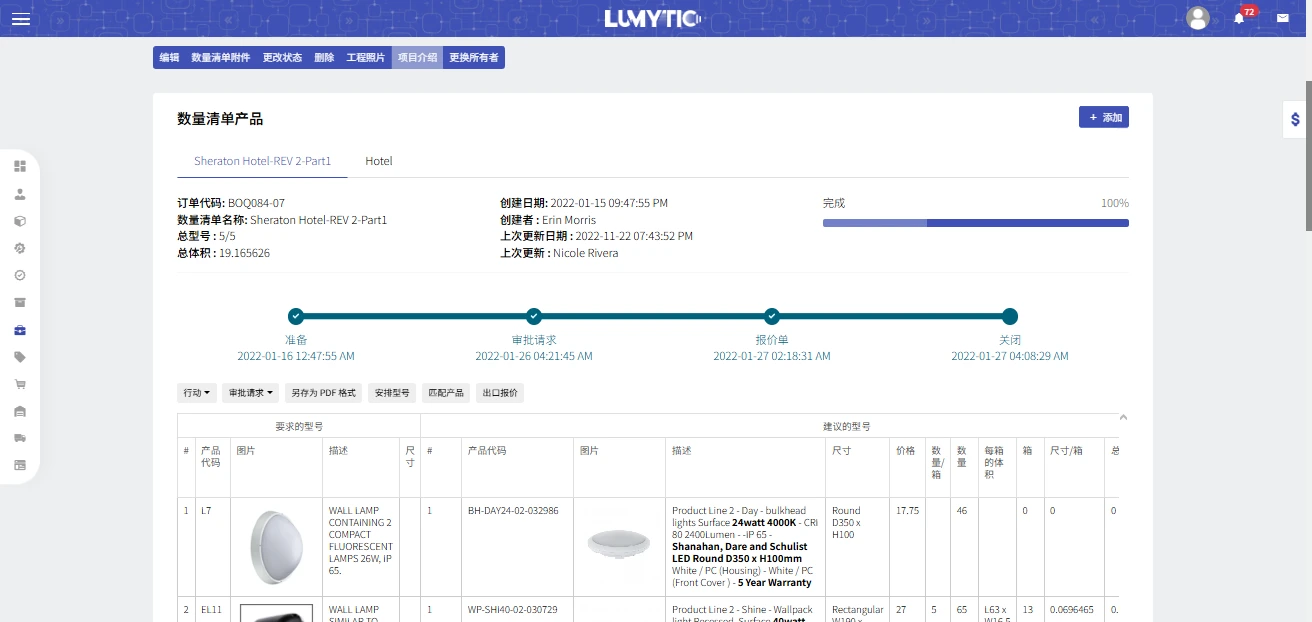The height and width of the screenshot is (622, 1312).
Task: Click the 总体积 value 19.165626
Action: 245,253
